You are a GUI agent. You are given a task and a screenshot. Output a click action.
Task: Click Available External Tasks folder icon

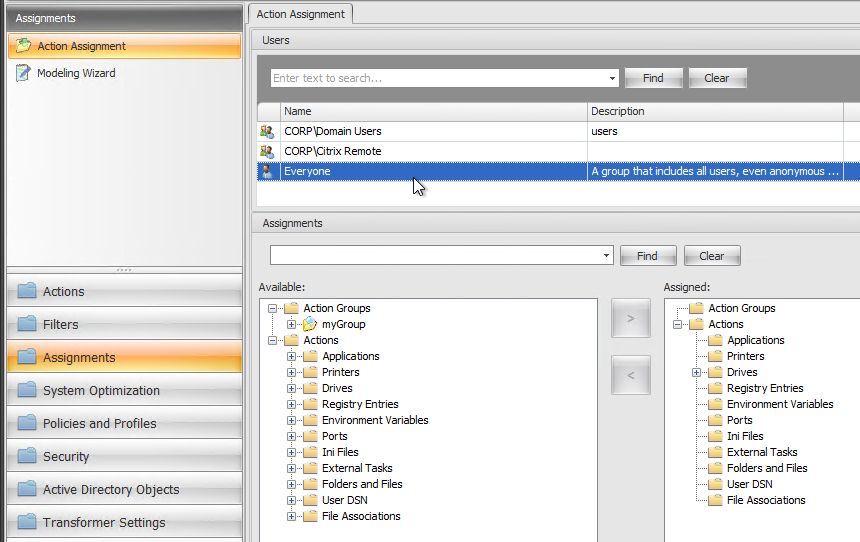(310, 468)
